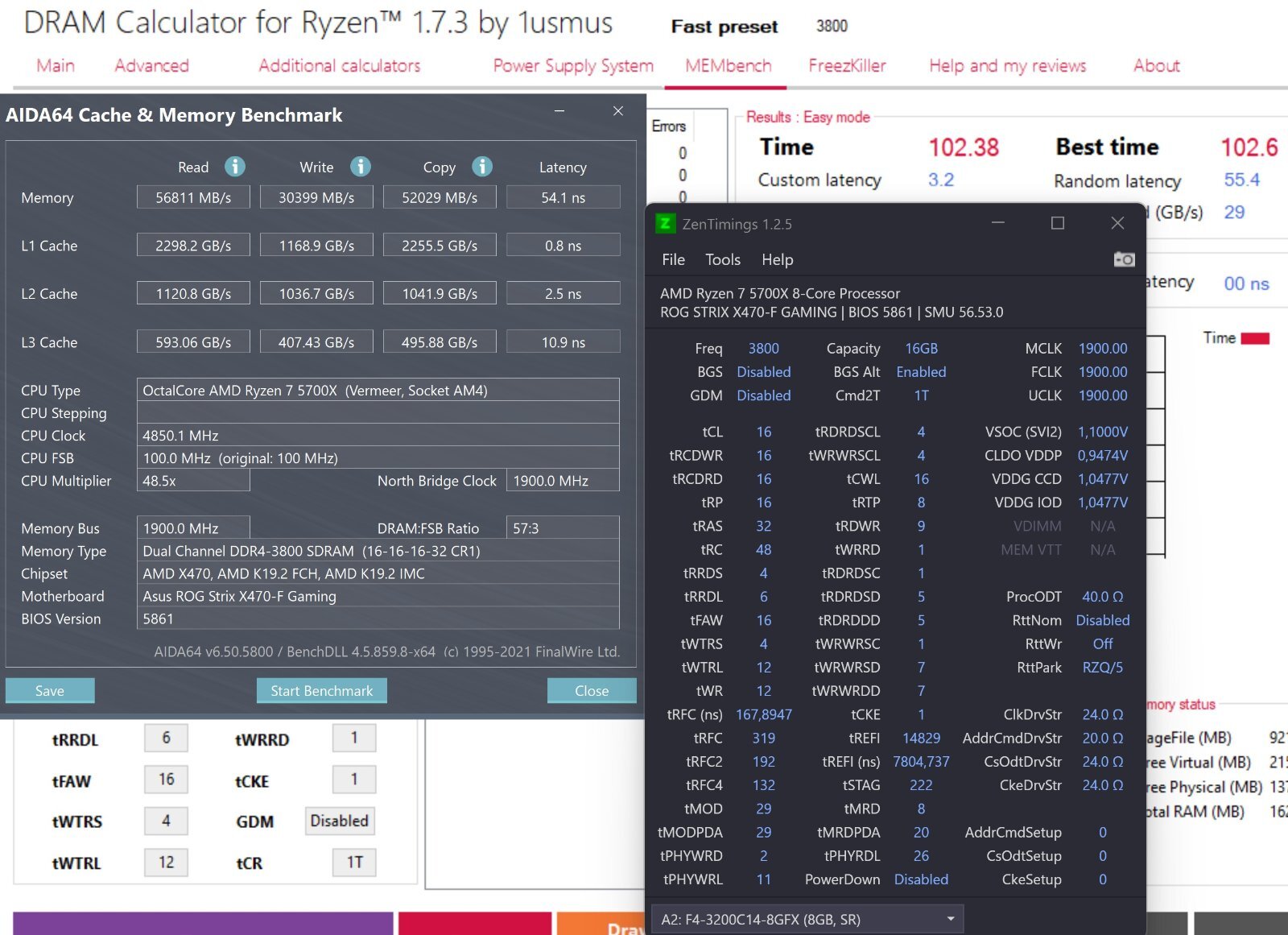Open the About tab
The height and width of the screenshot is (935, 1288).
point(1157,66)
